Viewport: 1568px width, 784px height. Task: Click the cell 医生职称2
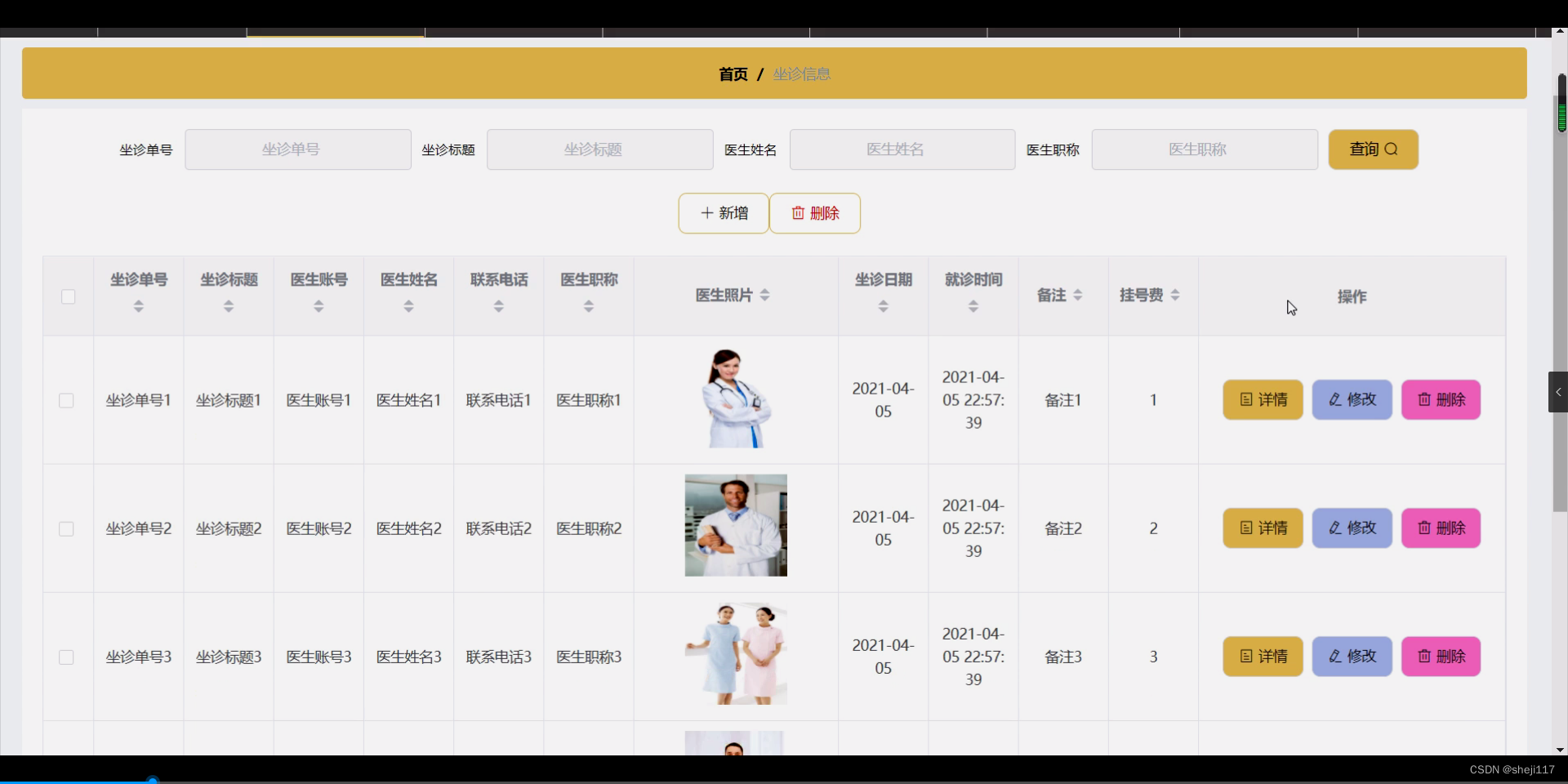coord(589,528)
